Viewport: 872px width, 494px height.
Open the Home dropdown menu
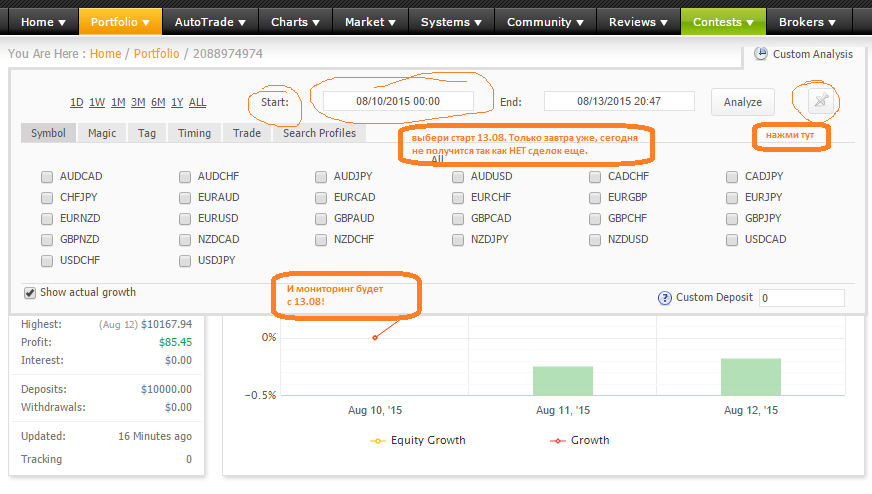pos(43,22)
